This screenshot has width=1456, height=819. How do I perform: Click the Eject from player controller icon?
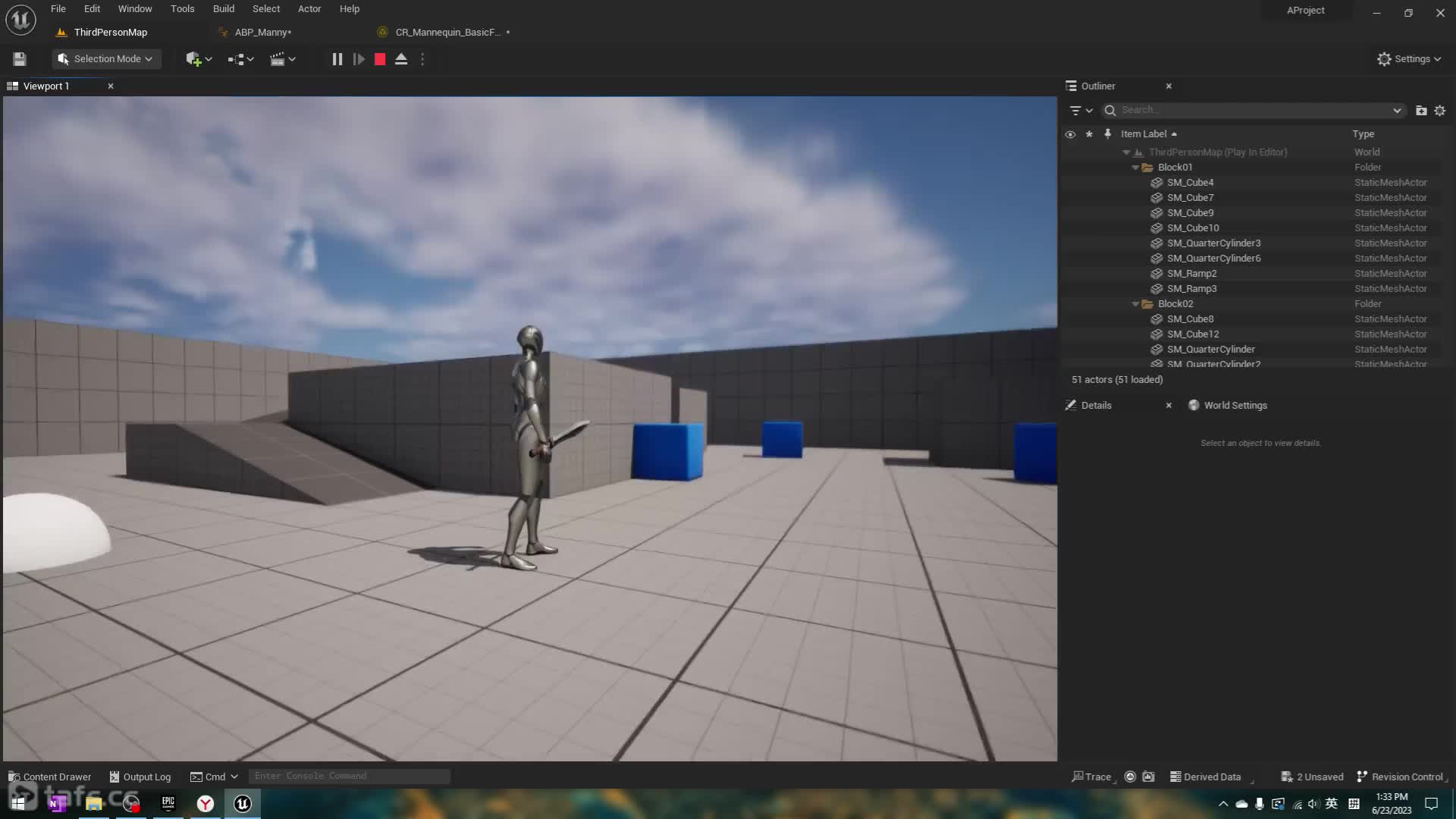(x=401, y=59)
